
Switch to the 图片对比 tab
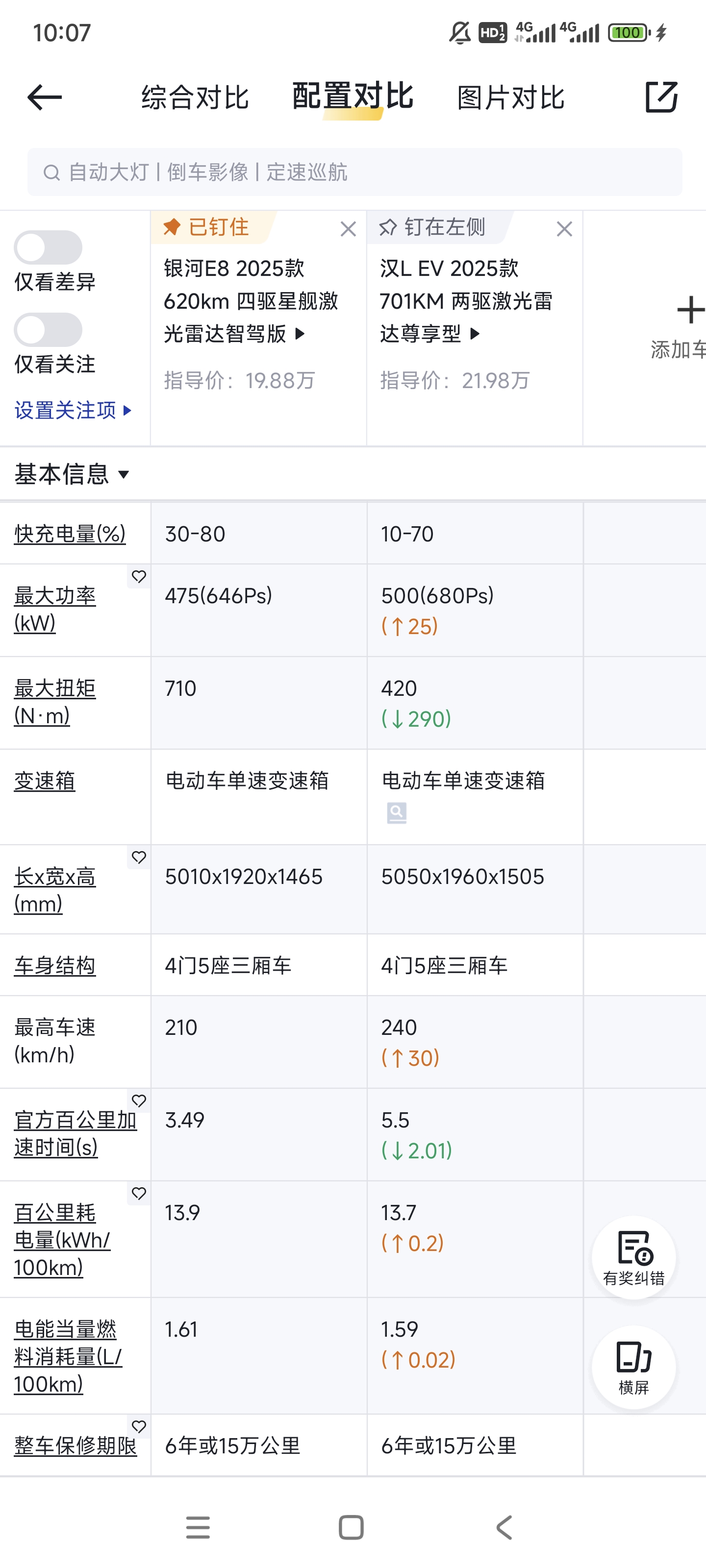[x=510, y=98]
